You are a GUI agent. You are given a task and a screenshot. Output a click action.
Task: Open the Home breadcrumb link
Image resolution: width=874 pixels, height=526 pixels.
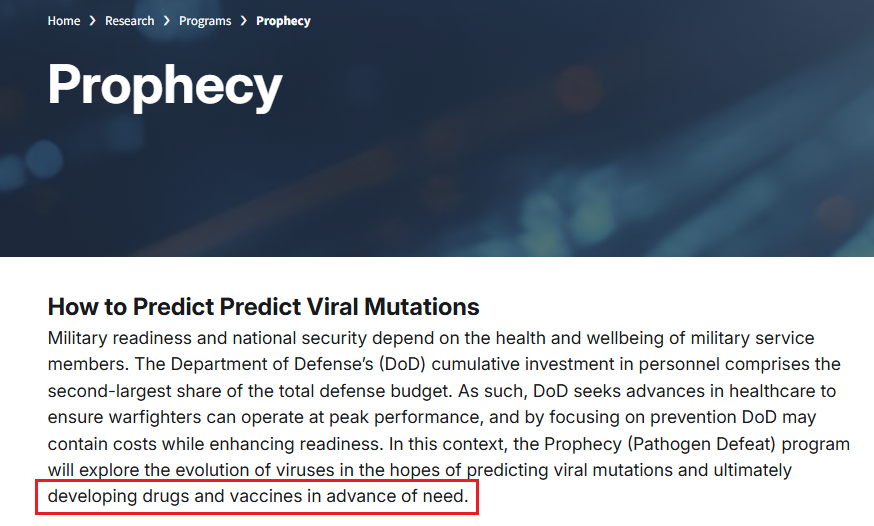tap(64, 21)
